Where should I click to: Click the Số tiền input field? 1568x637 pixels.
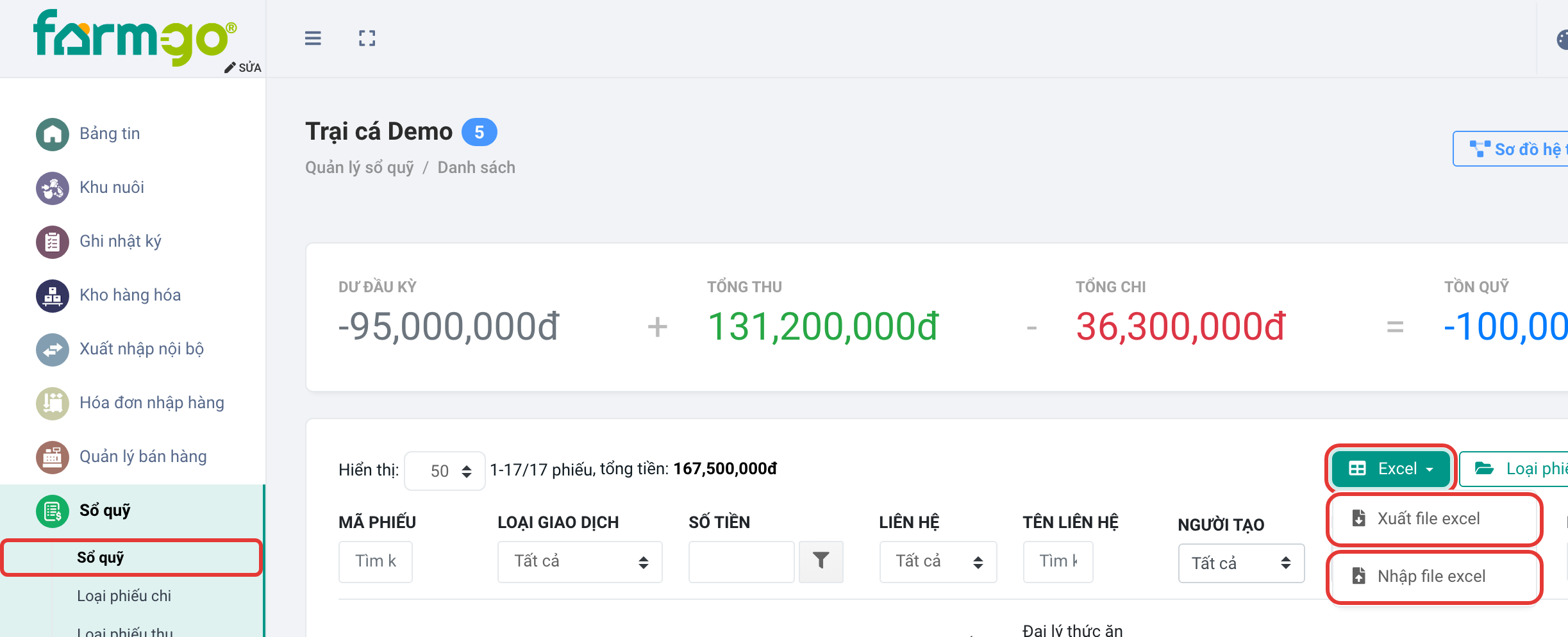pyautogui.click(x=742, y=561)
